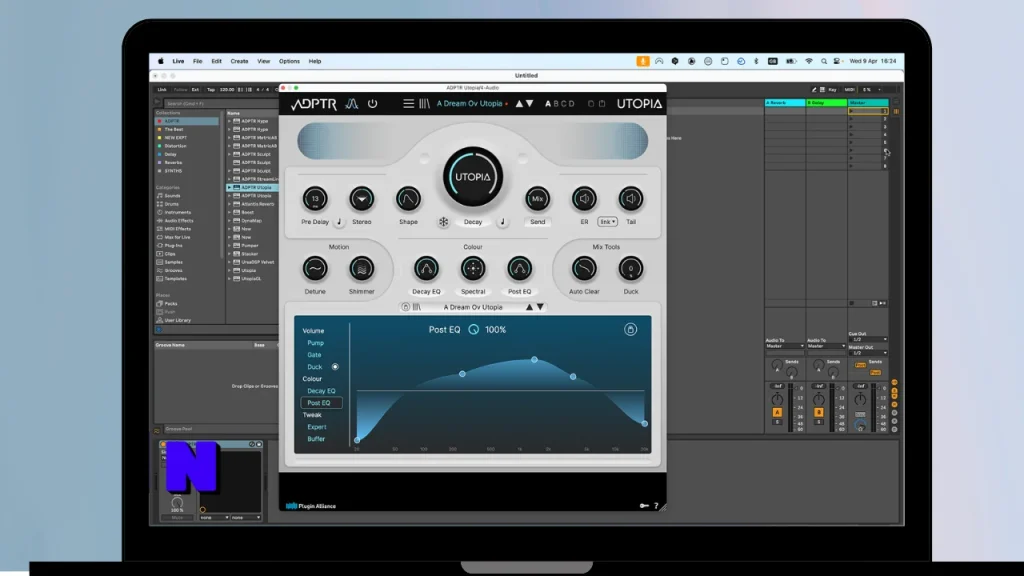Open the Gate page in the editor sidebar

pos(314,355)
